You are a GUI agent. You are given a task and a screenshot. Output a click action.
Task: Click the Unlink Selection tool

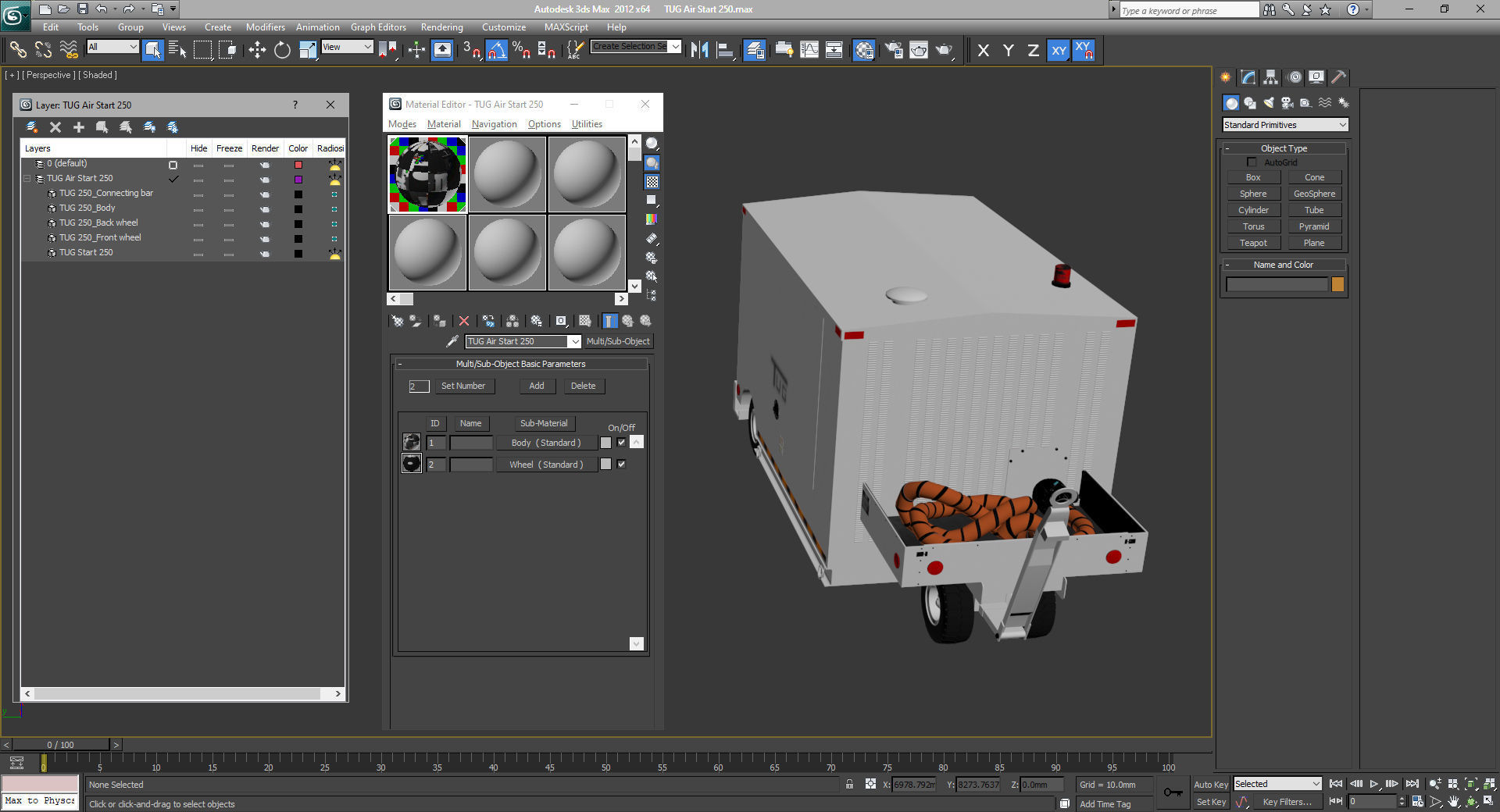43,50
